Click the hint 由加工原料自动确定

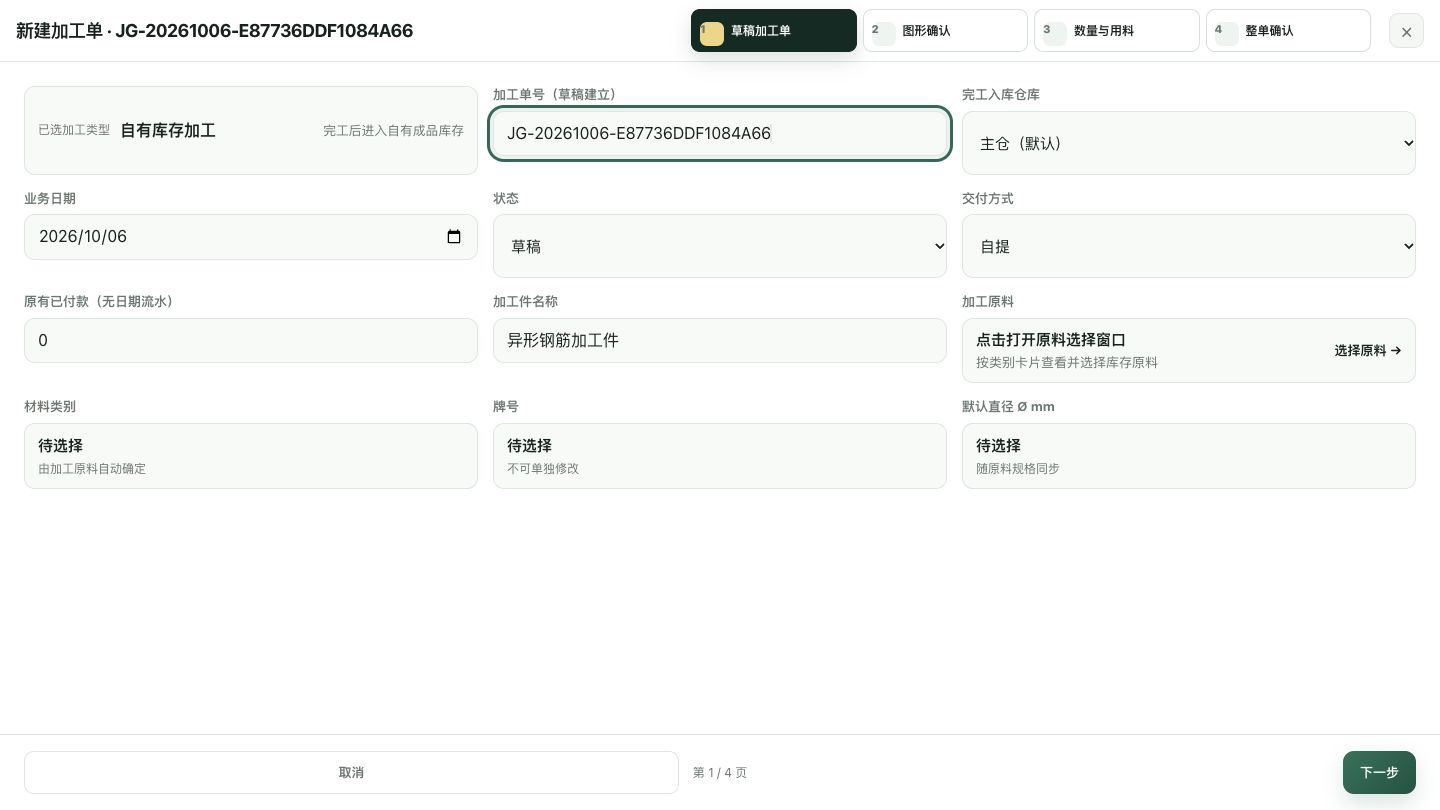click(92, 469)
